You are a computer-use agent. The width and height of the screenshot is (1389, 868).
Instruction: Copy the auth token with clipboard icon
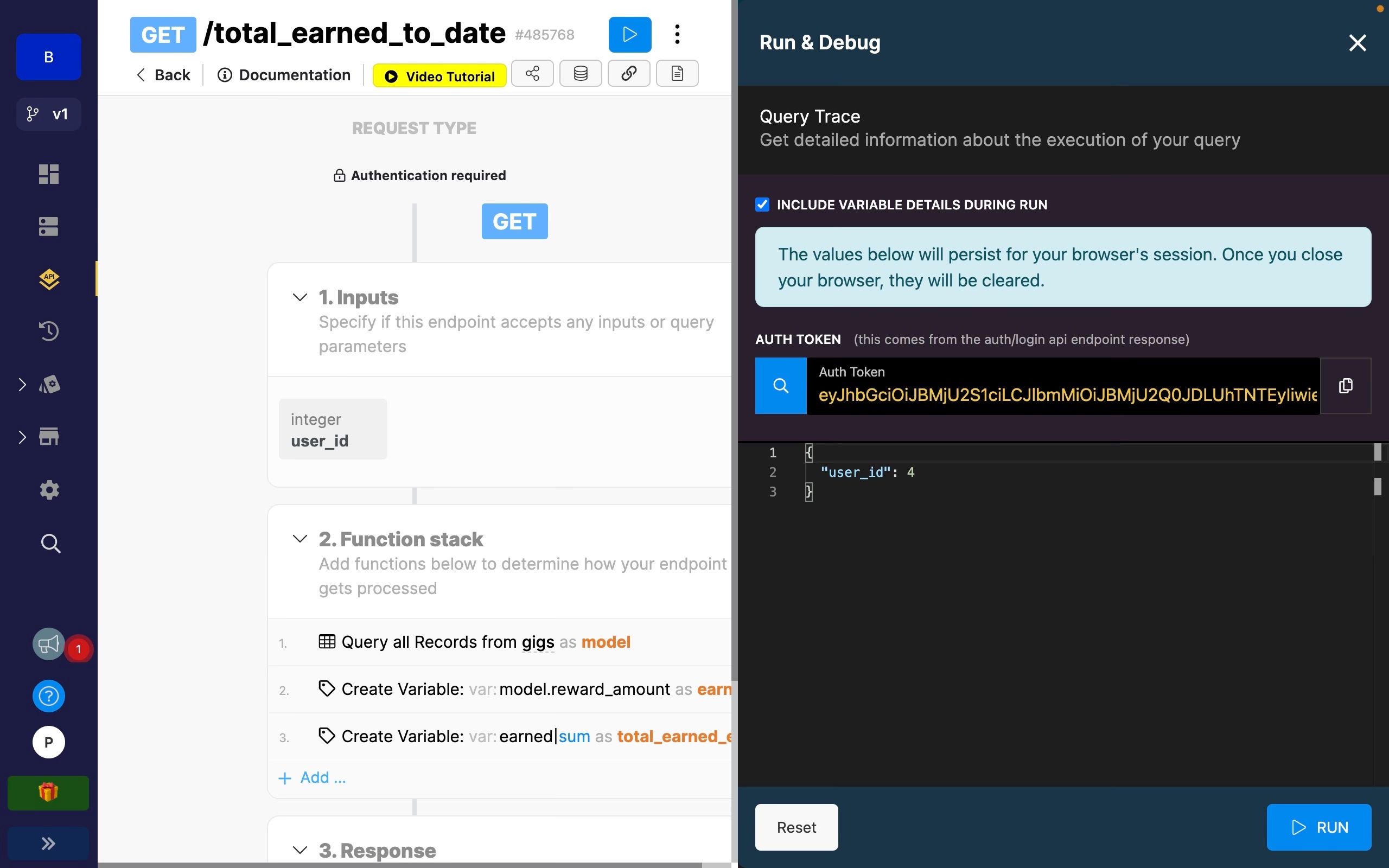pyautogui.click(x=1346, y=386)
